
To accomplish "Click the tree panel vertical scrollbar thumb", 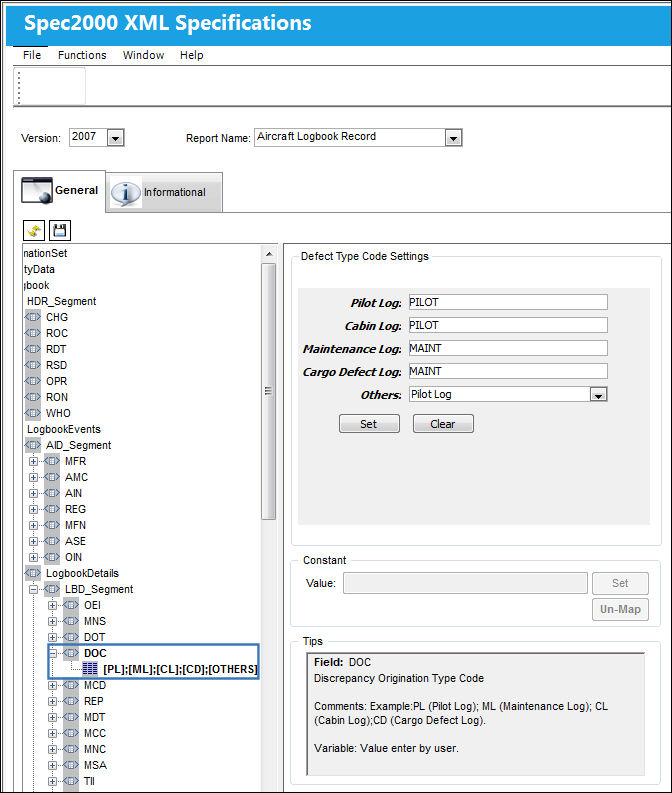I will [268, 391].
